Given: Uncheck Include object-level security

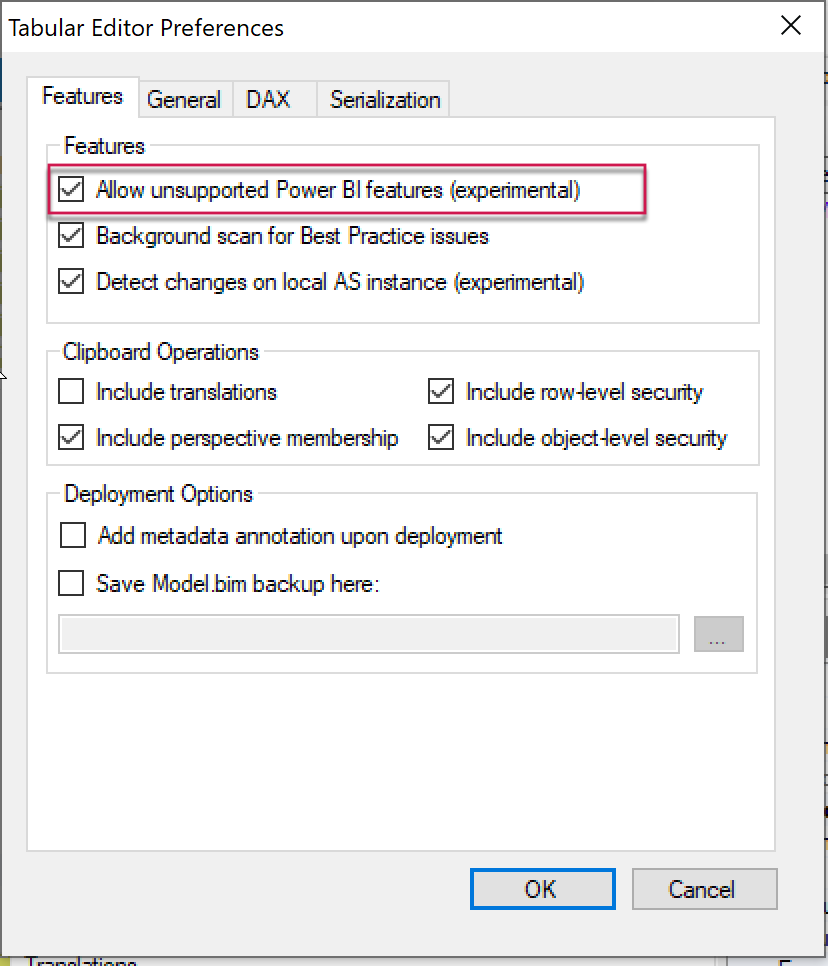Looking at the screenshot, I should (441, 437).
